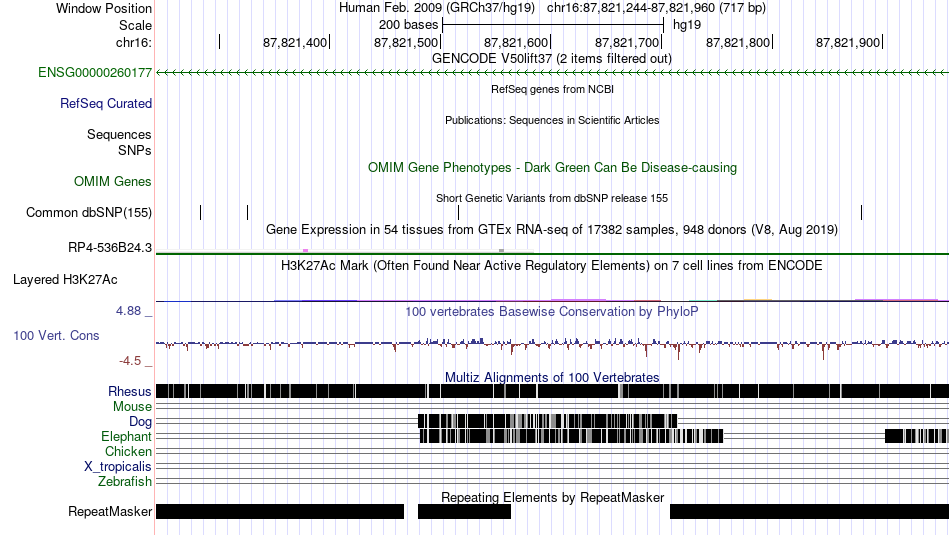The width and height of the screenshot is (950, 535).
Task: Click the 87,821,800 ruler position
Action: click(739, 42)
